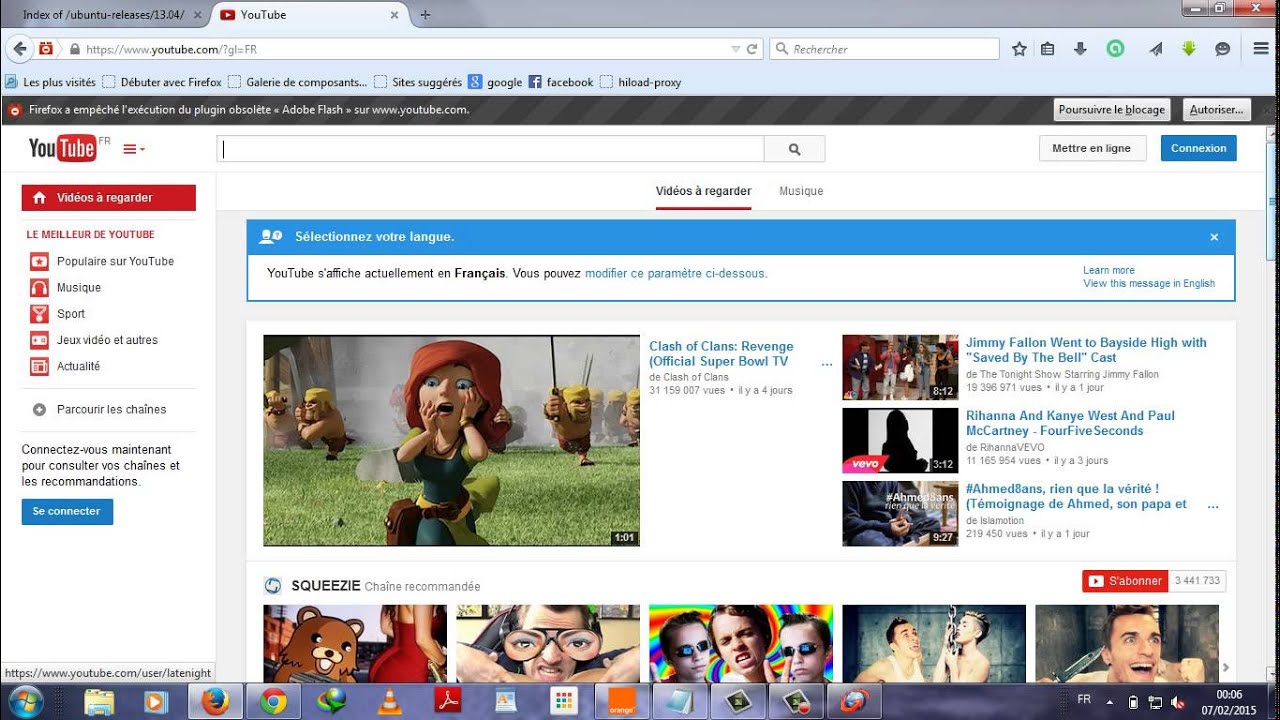Click next arrow in Squeezie video row
Viewport: 1280px width, 720px height.
coord(1226,668)
